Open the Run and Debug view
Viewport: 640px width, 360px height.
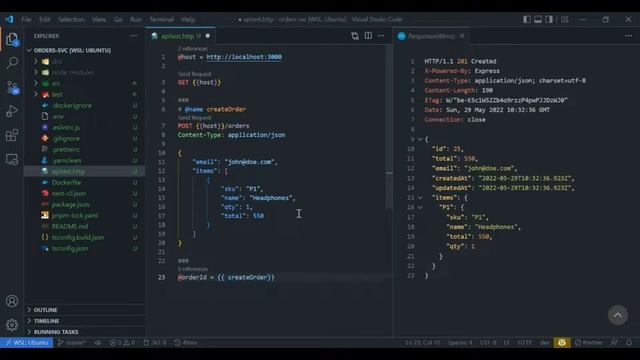(x=12, y=111)
